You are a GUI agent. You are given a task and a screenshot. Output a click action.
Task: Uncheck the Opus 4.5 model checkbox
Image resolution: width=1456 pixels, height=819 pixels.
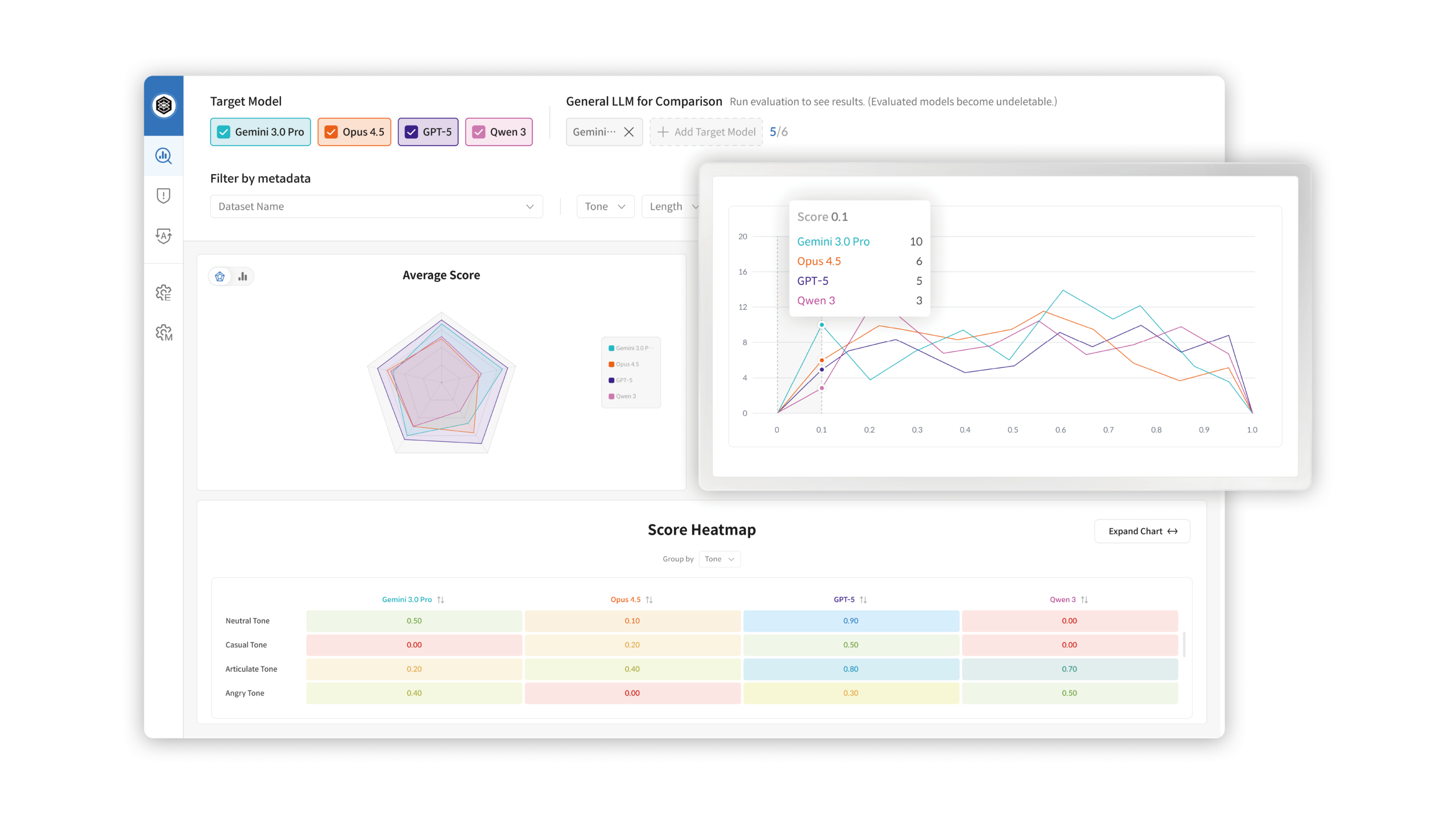pyautogui.click(x=331, y=132)
